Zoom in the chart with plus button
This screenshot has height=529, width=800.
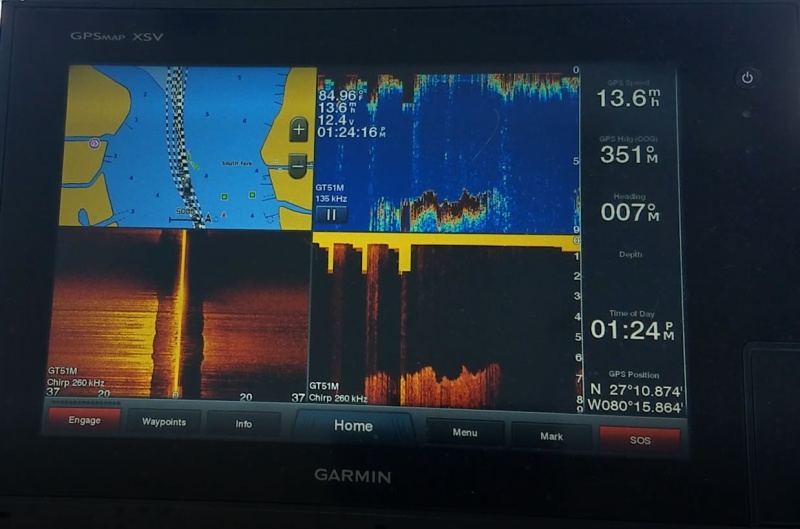(x=299, y=130)
